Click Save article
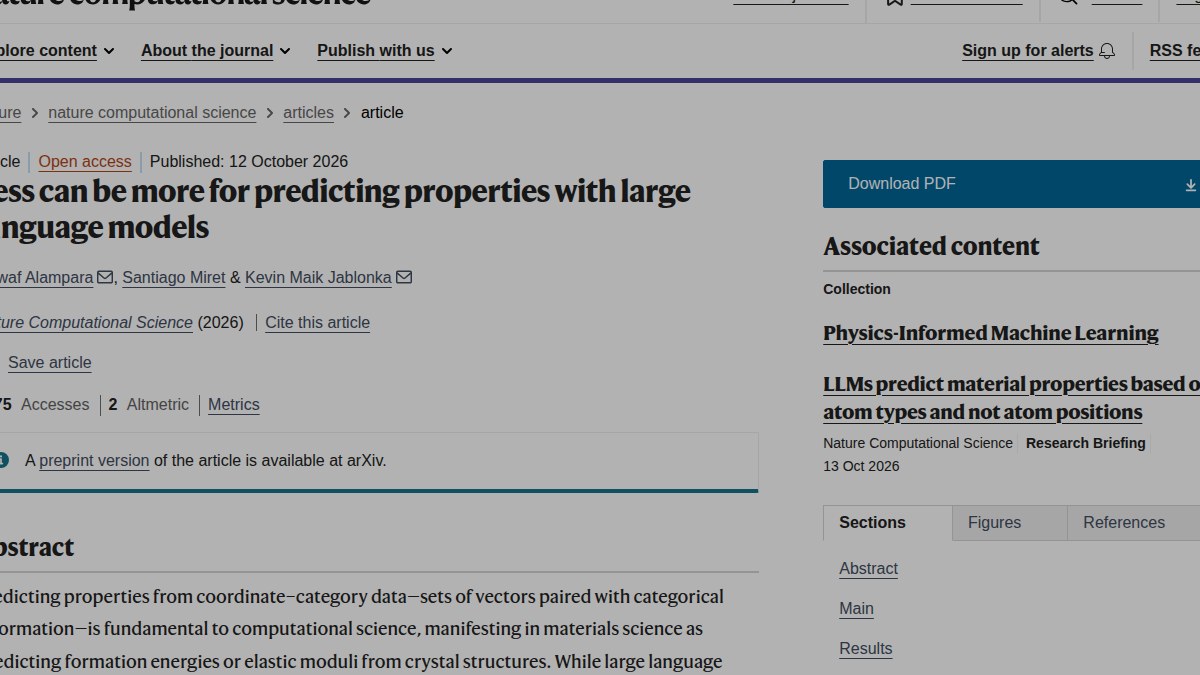Image resolution: width=1200 pixels, height=675 pixels. click(x=50, y=363)
